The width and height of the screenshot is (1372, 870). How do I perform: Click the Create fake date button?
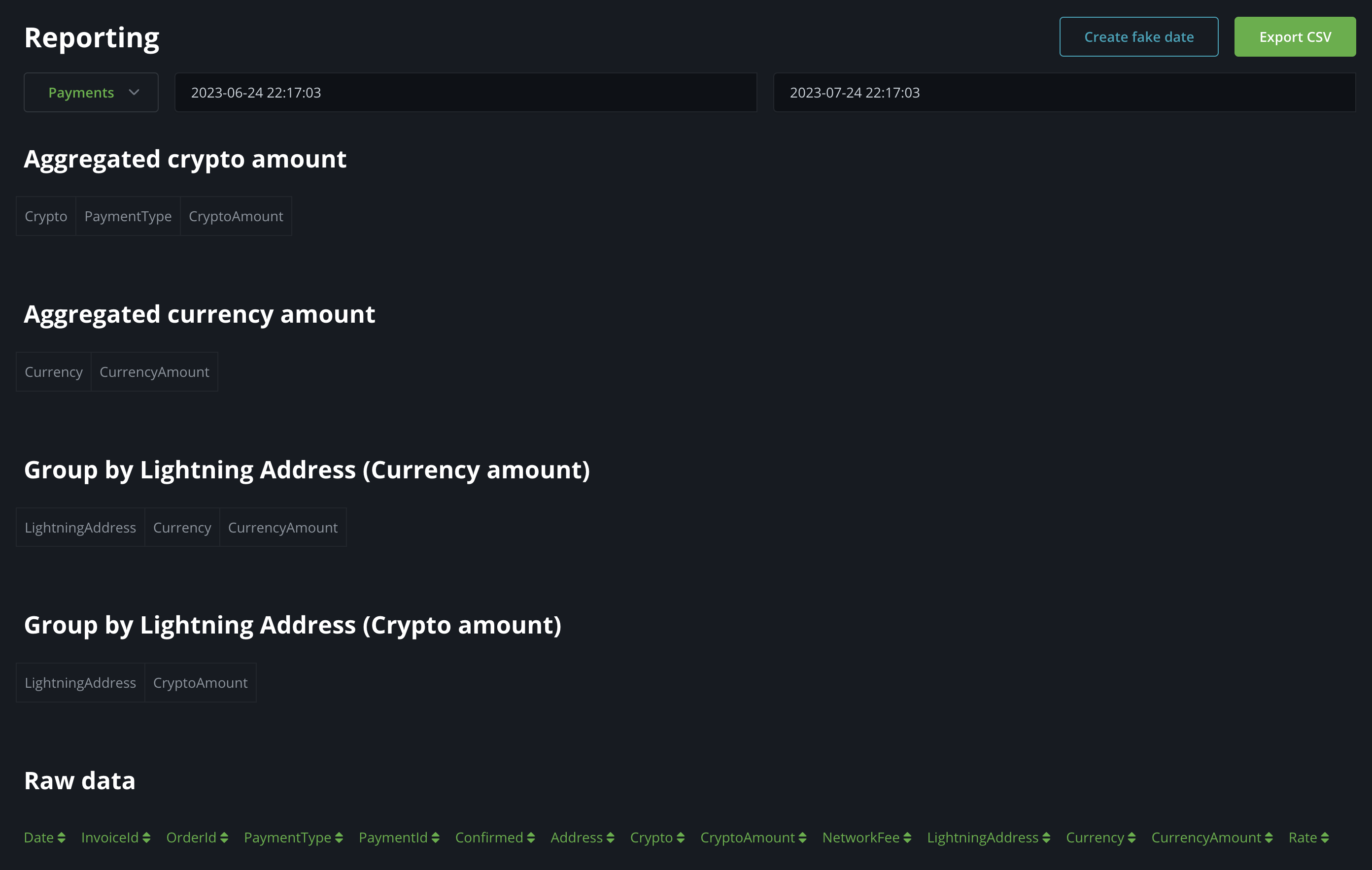pos(1138,36)
